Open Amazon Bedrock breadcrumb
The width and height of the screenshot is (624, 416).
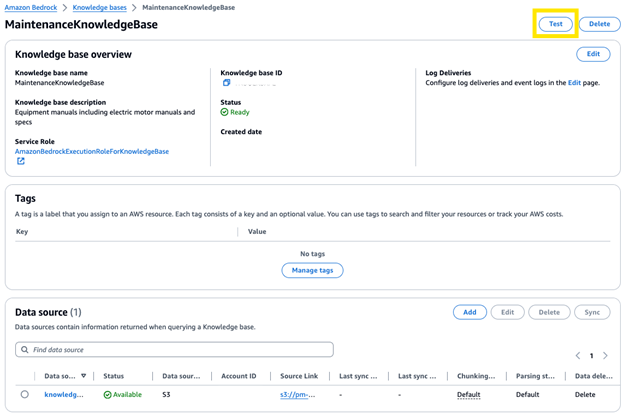point(33,7)
